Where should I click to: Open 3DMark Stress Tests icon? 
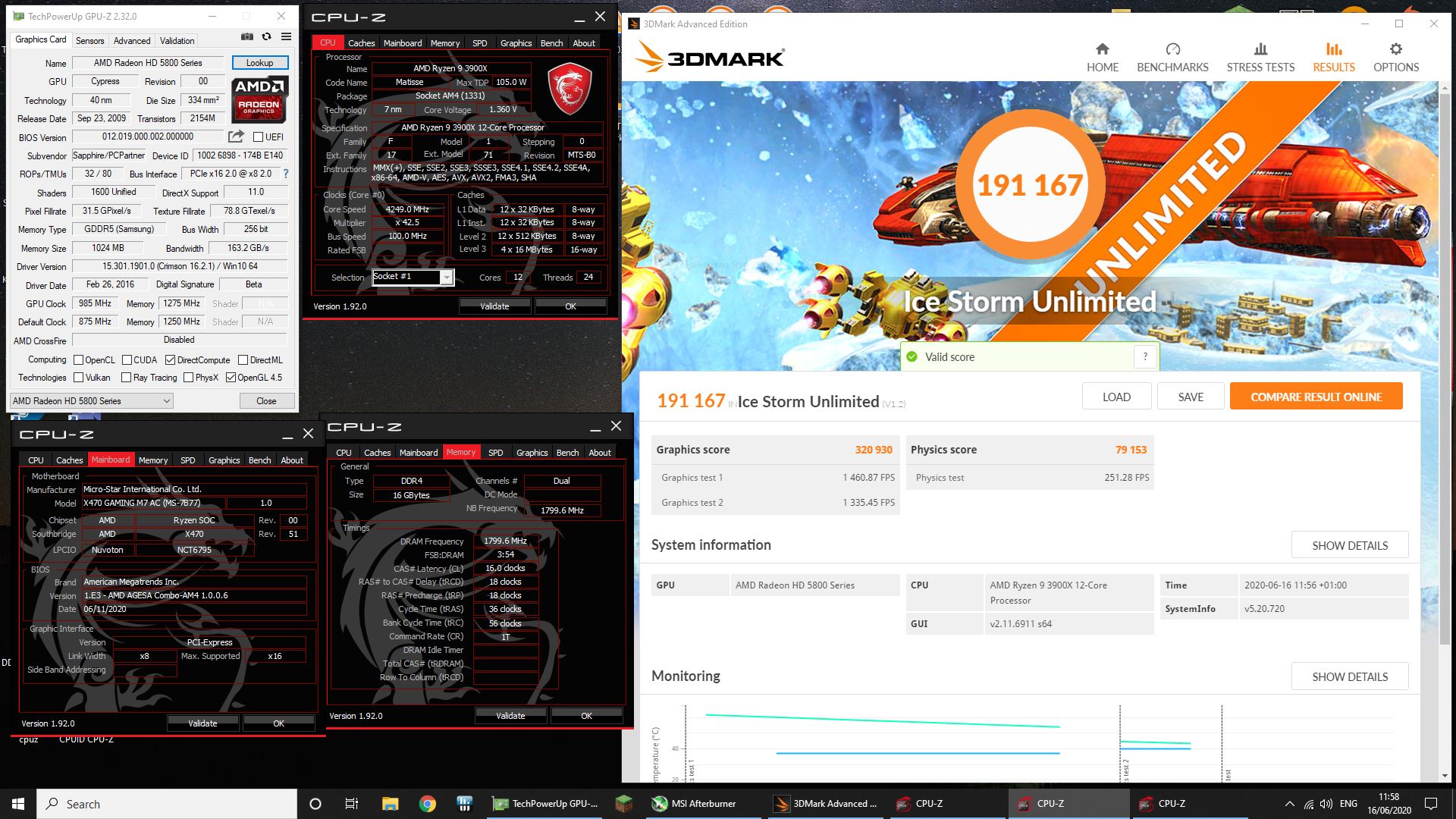1260,49
